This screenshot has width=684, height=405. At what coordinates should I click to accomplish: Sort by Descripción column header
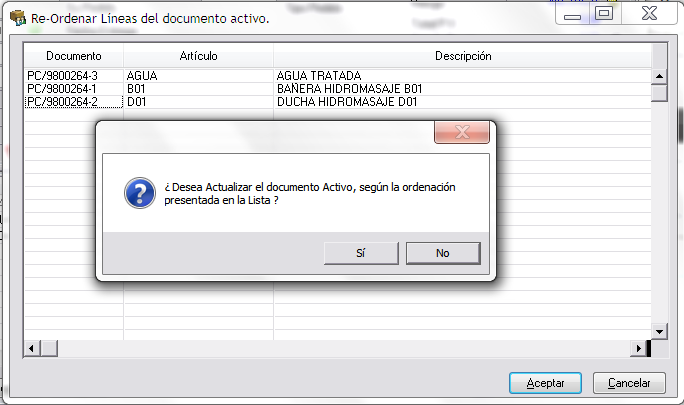coord(463,56)
